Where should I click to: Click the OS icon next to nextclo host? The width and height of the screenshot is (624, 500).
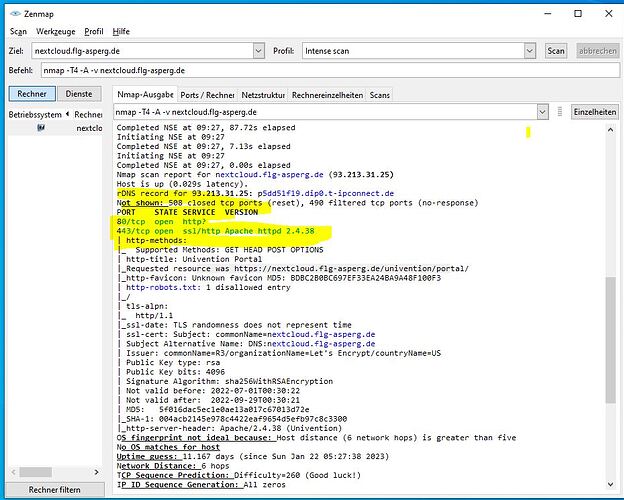(41, 128)
